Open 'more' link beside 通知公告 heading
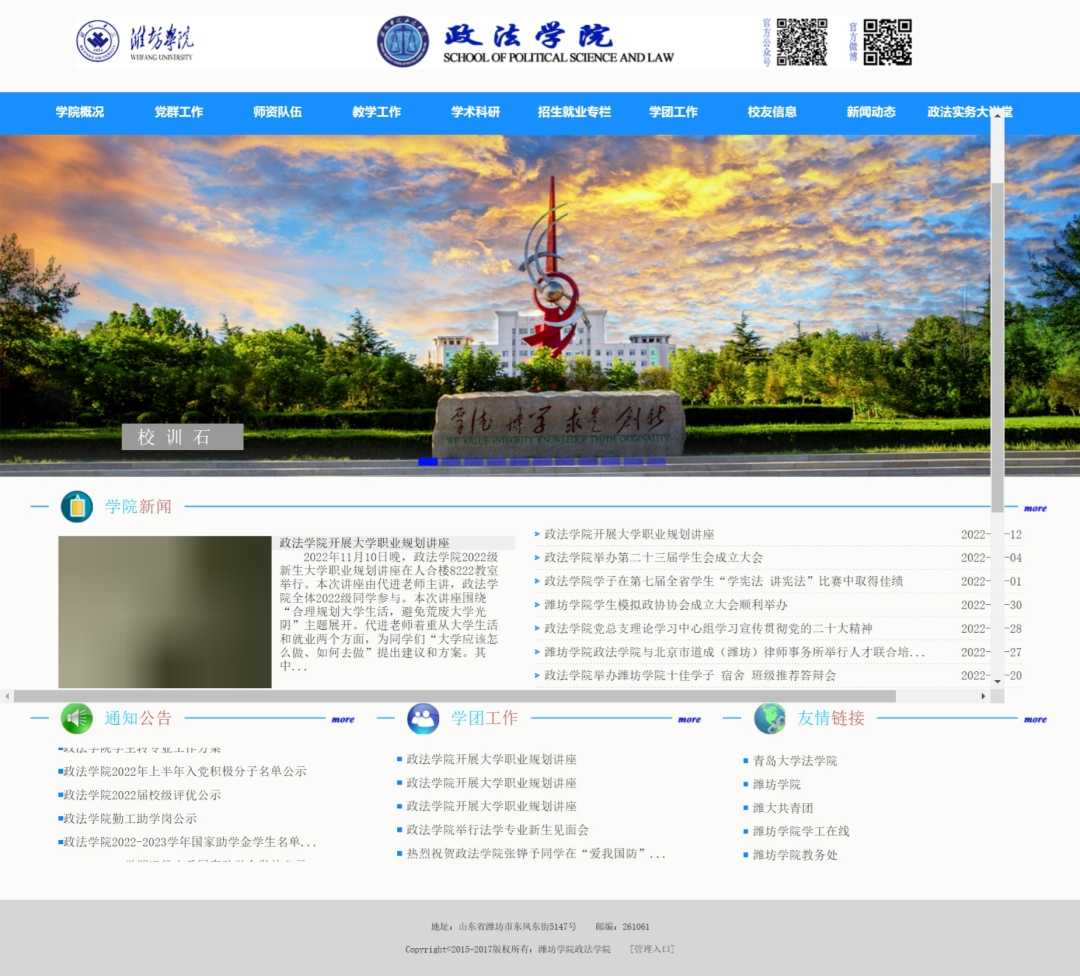1080x976 pixels. point(343,719)
